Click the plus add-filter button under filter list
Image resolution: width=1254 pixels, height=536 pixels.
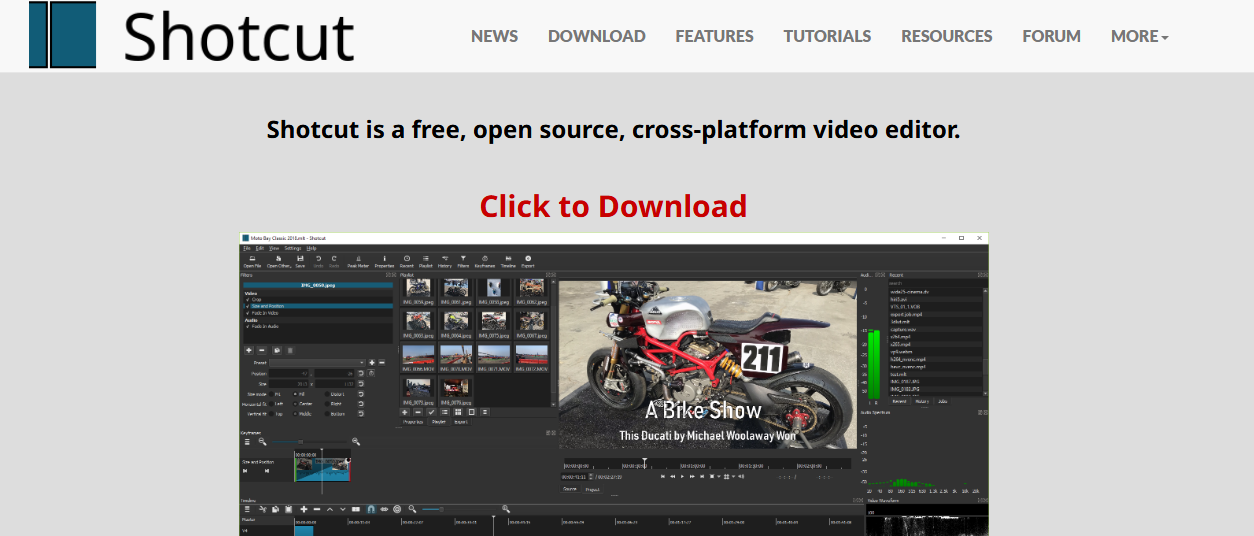click(x=249, y=350)
